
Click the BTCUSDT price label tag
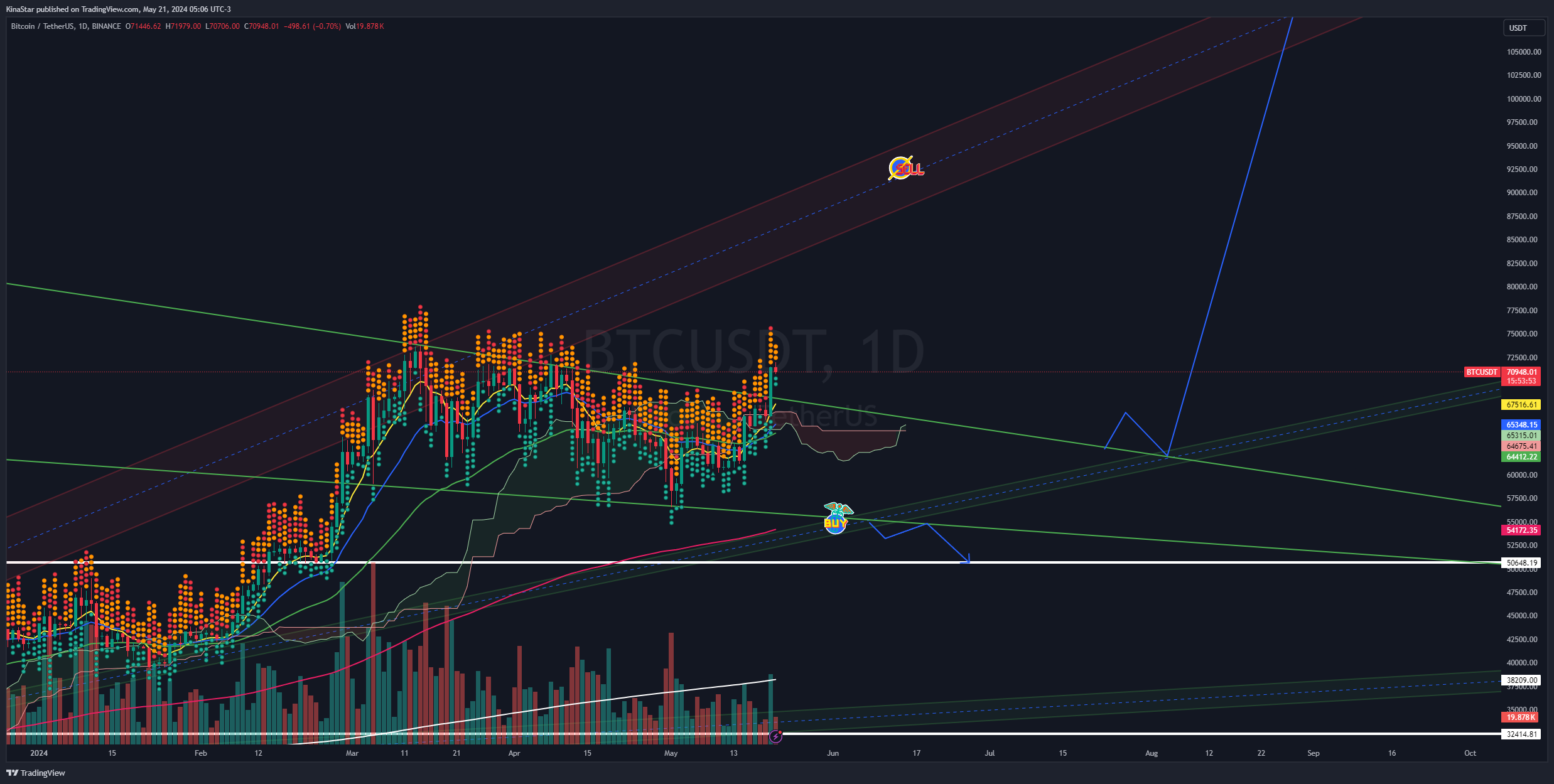point(1481,372)
